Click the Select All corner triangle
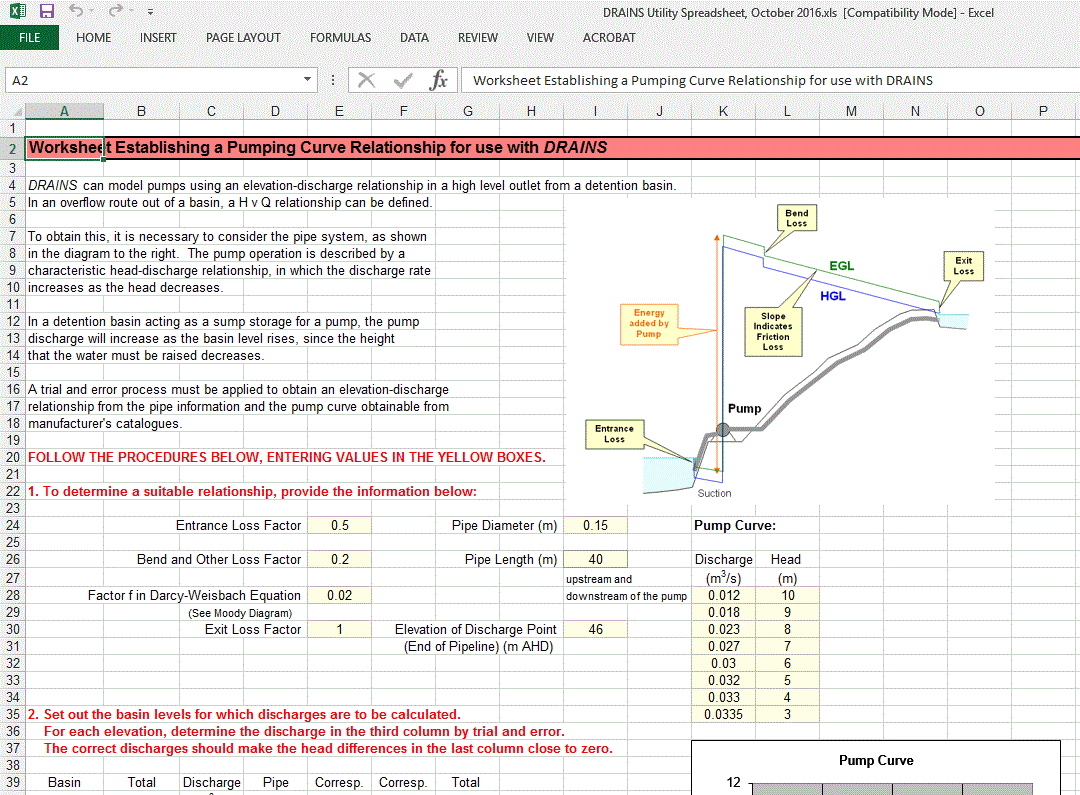Screen dimensions: 1080x795 tap(19, 111)
